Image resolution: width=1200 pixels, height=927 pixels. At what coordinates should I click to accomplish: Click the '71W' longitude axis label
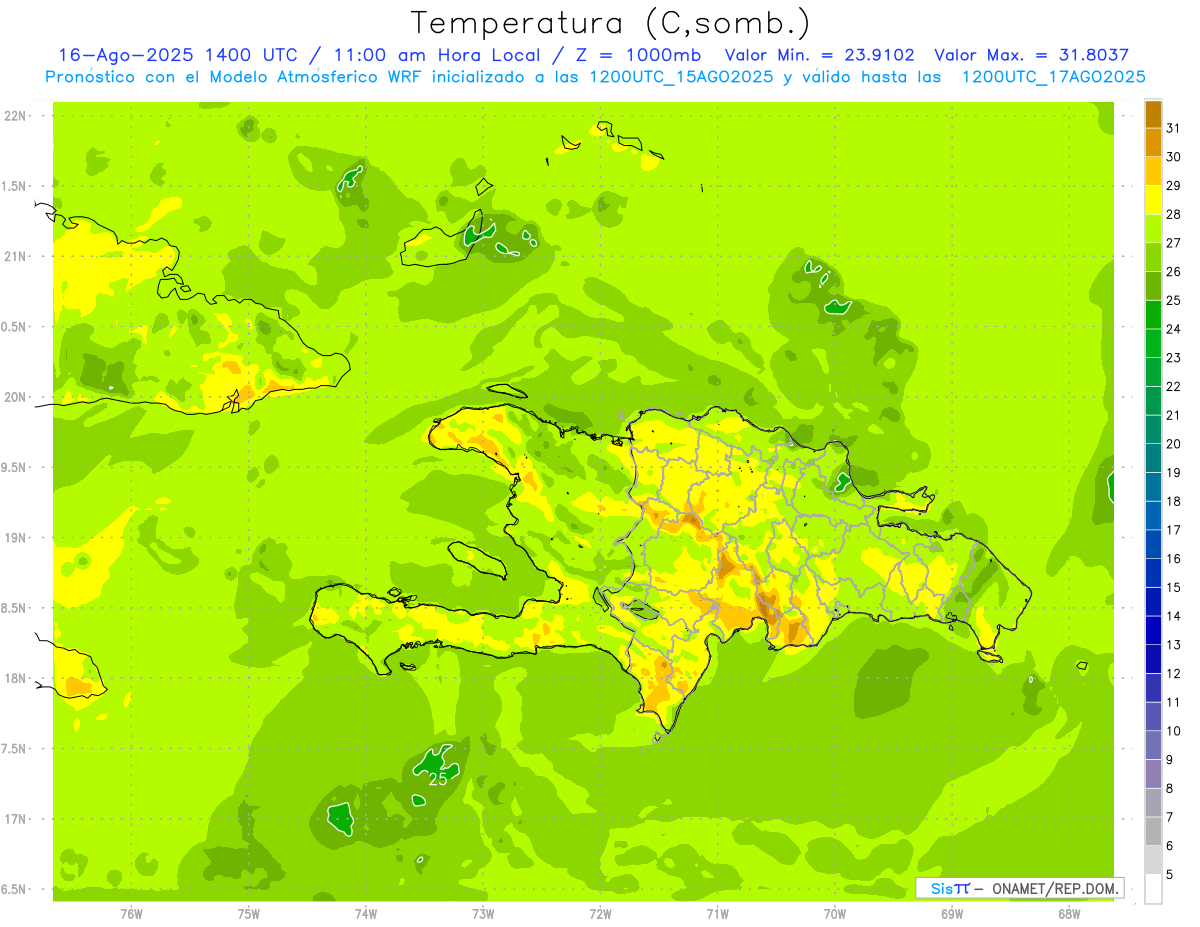click(x=717, y=913)
